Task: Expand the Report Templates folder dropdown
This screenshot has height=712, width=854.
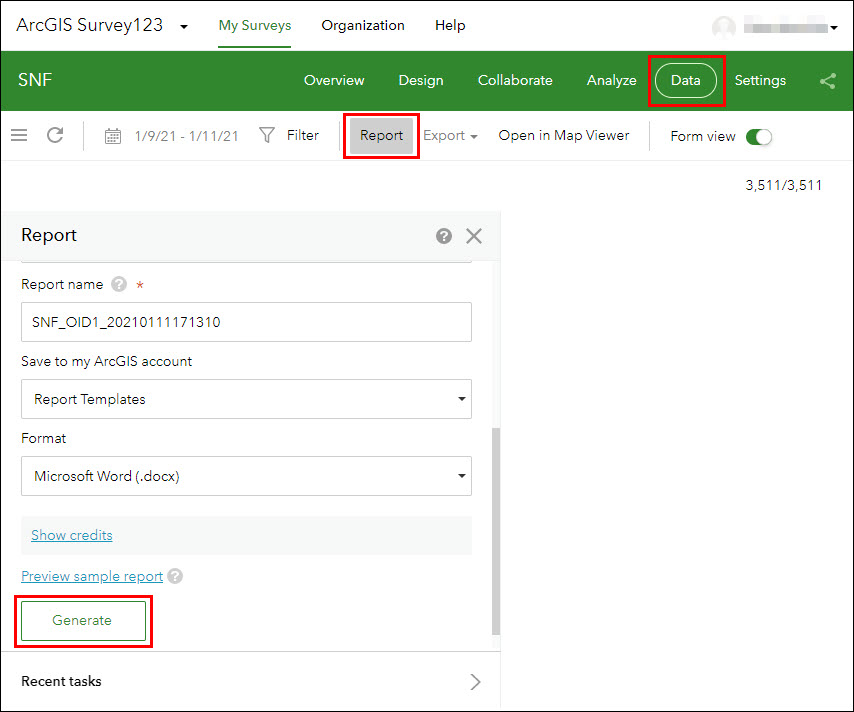Action: pyautogui.click(x=246, y=399)
